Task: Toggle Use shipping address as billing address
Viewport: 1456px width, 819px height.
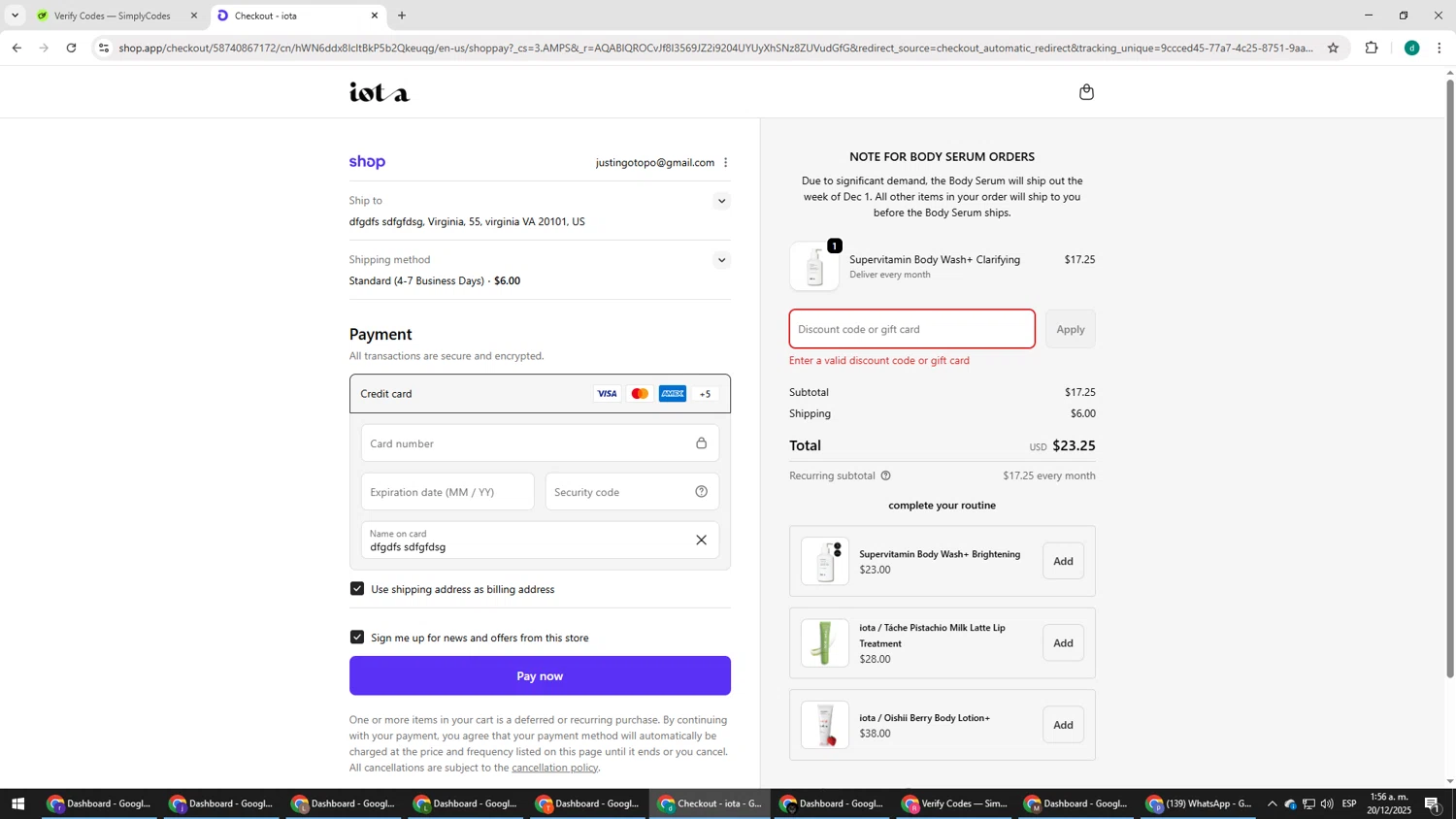Action: tap(357, 589)
